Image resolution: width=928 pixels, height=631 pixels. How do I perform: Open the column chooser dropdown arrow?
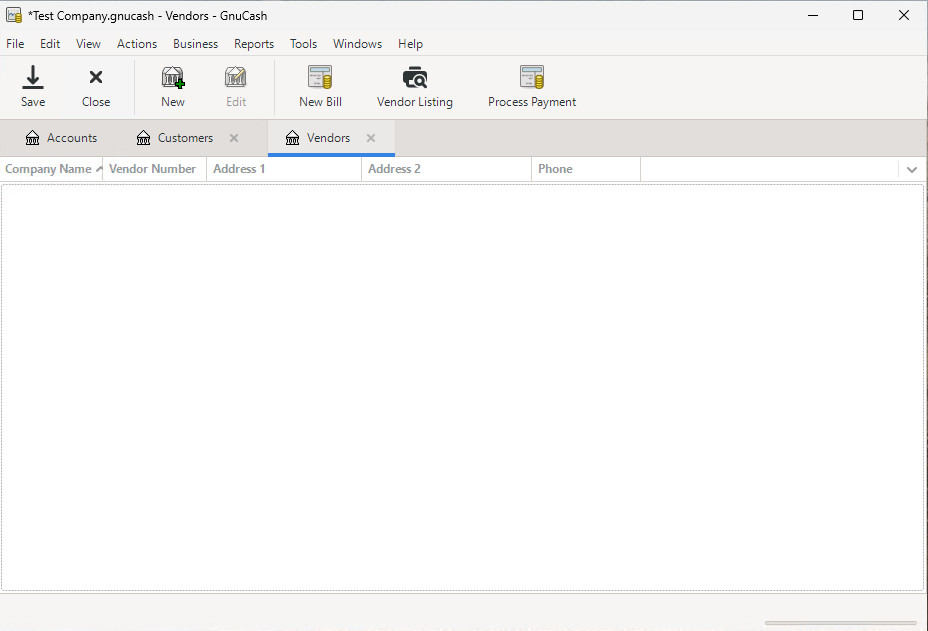911,170
